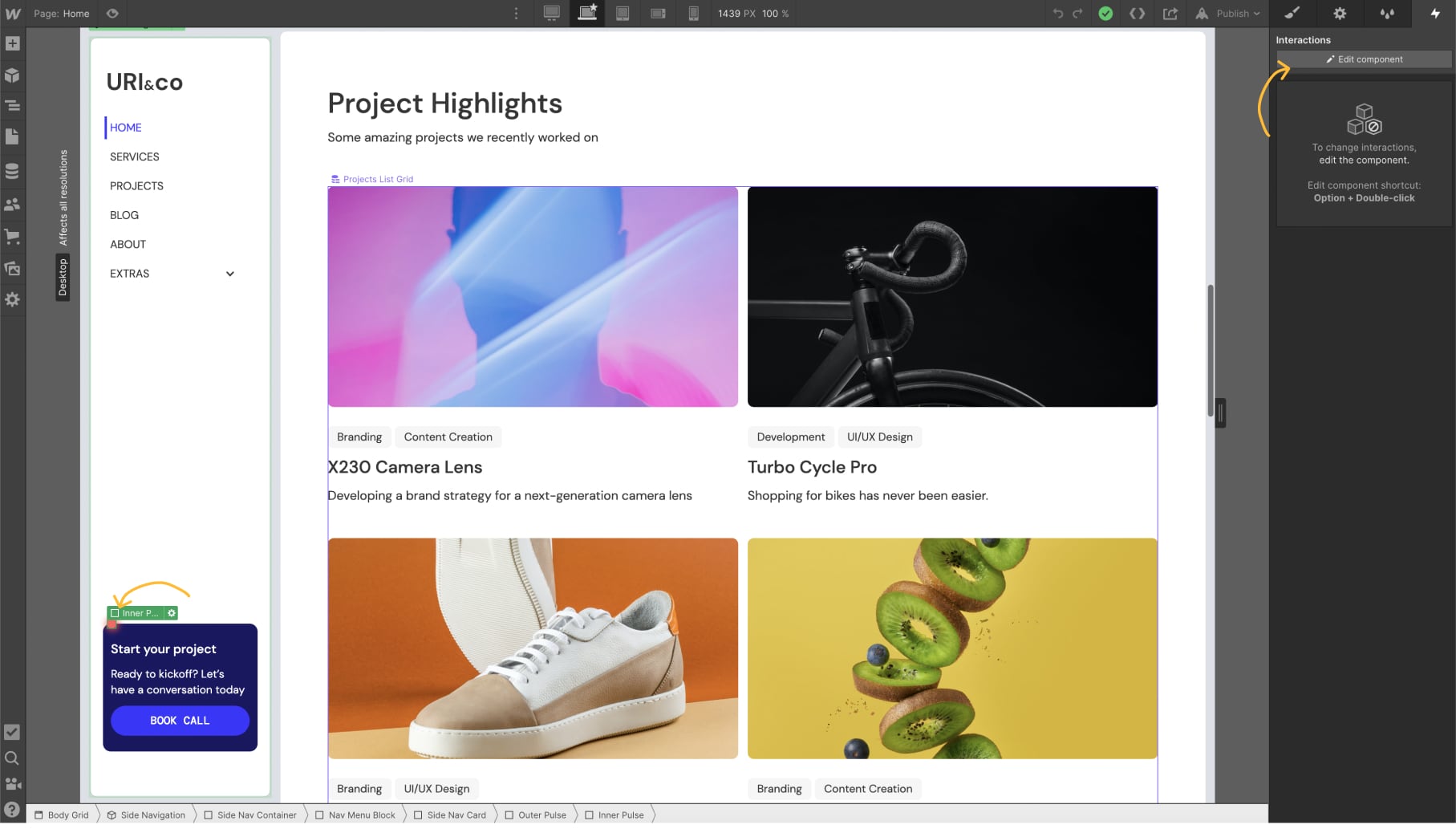This screenshot has width=1456, height=829.
Task: Open the CMS Collections panel
Action: pyautogui.click(x=13, y=171)
